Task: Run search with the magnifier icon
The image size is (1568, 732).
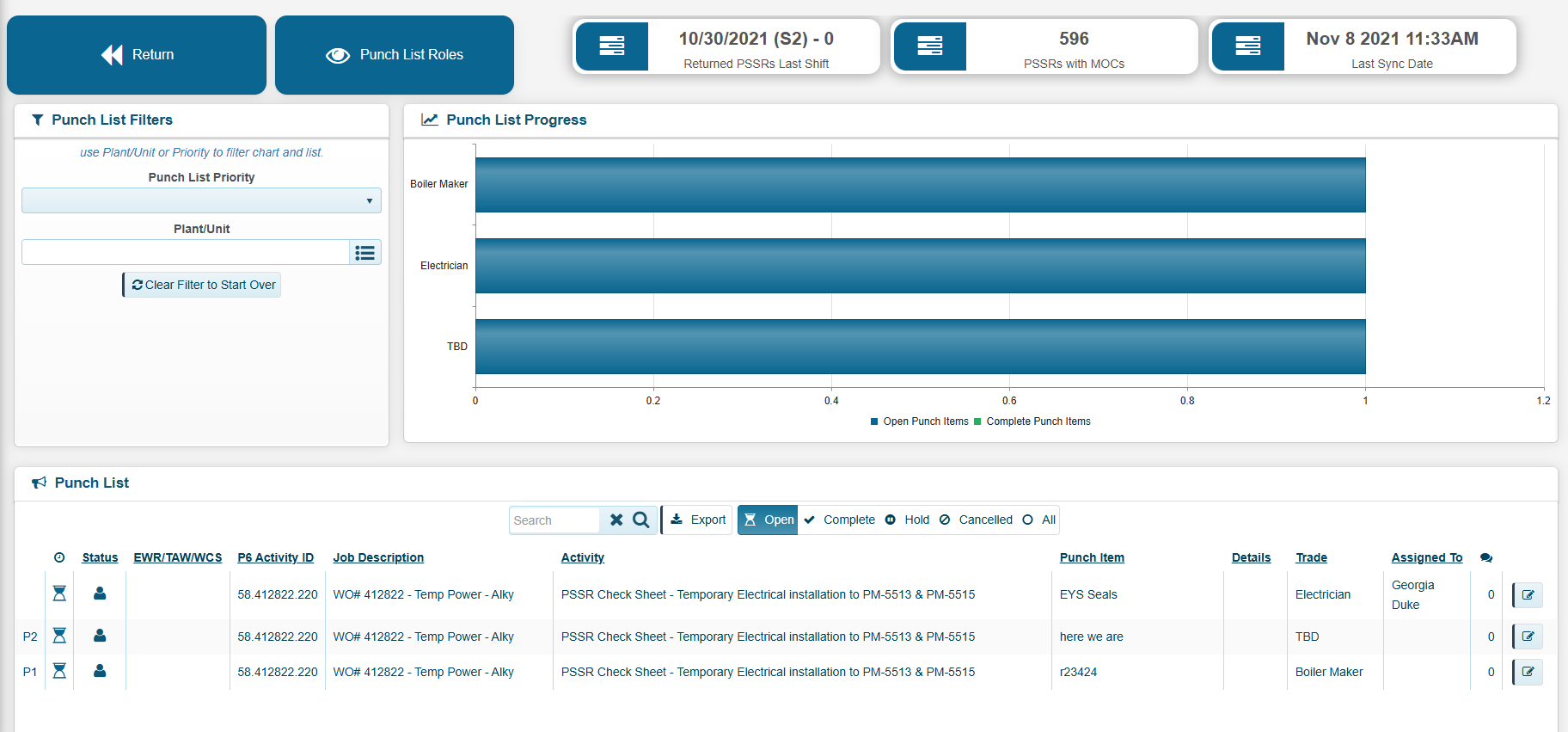Action: pos(641,520)
